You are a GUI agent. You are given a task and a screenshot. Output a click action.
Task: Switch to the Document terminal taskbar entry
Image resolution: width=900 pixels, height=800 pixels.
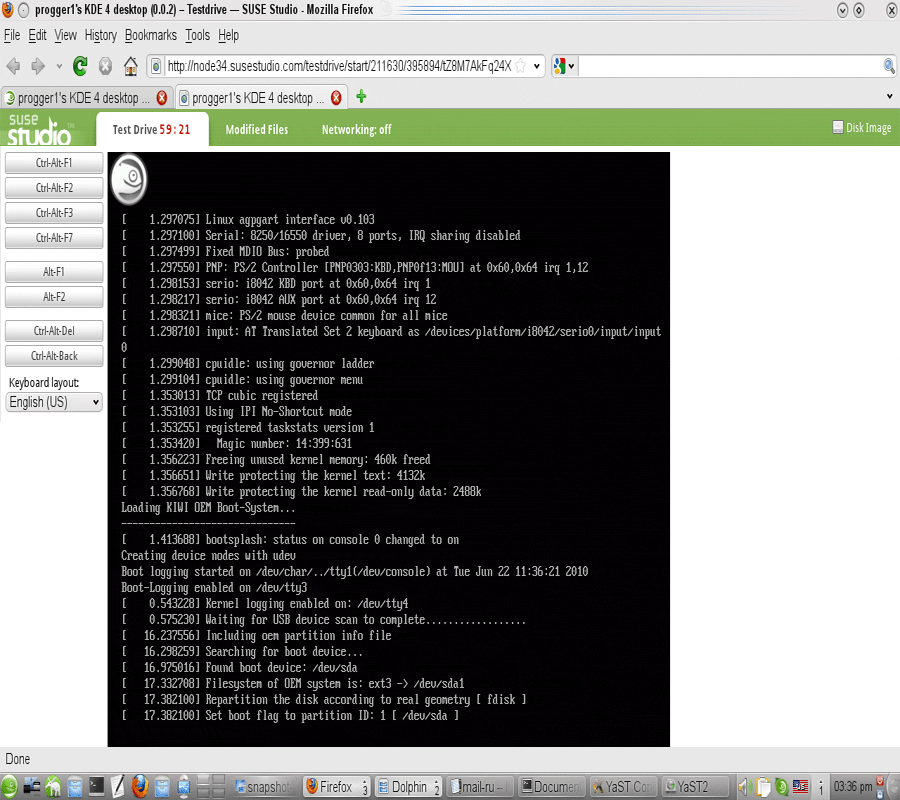pos(551,787)
